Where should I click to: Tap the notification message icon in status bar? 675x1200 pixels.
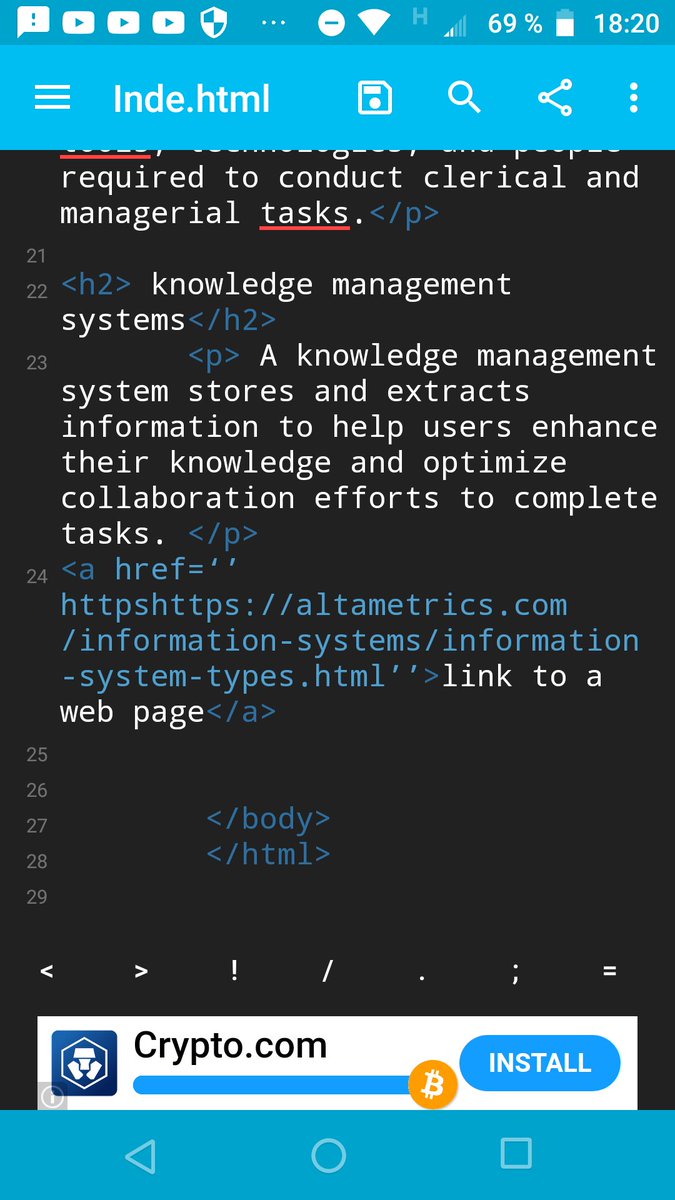[x=33, y=23]
